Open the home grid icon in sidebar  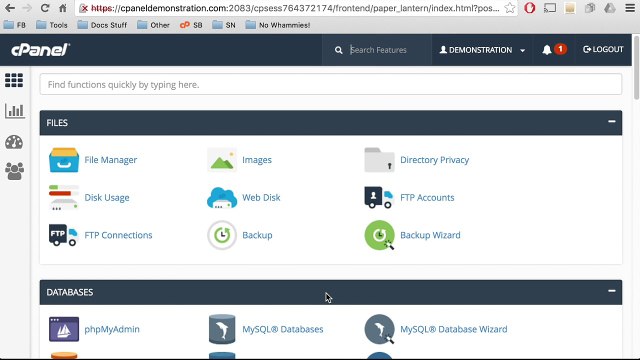(14, 80)
